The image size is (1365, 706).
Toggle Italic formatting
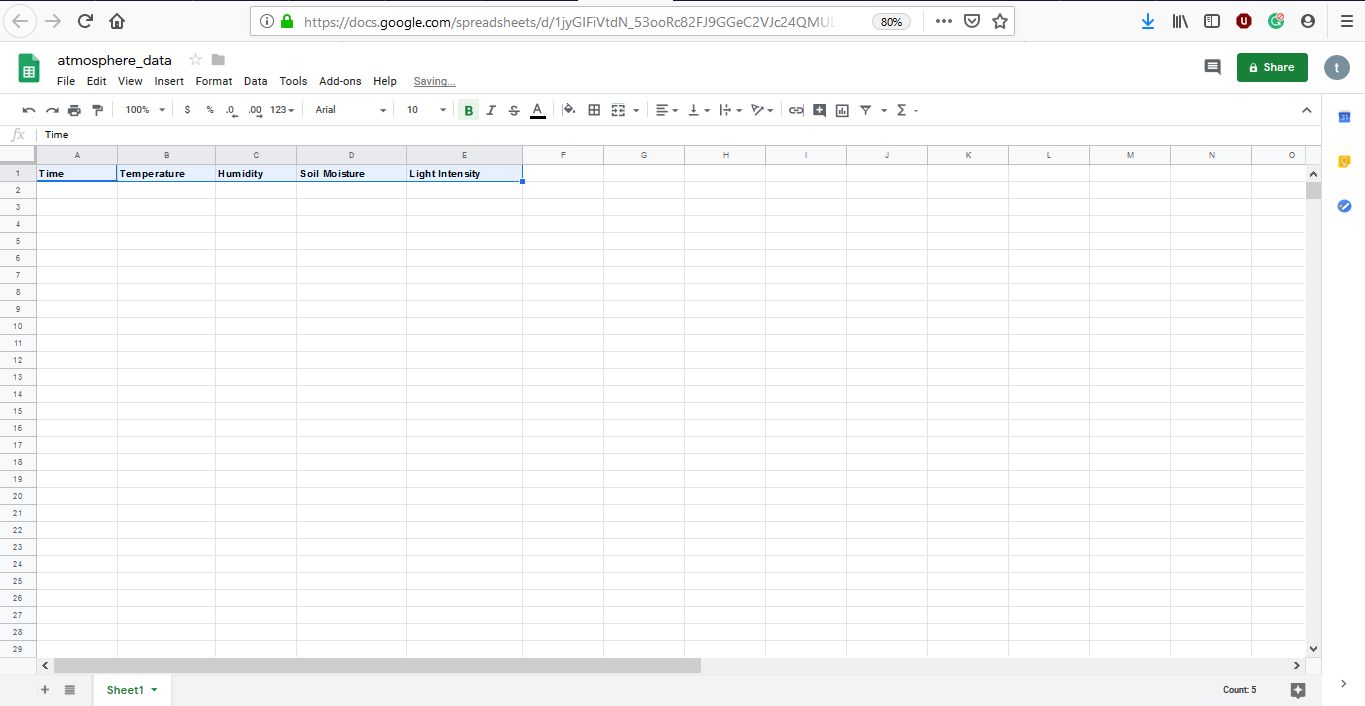click(x=491, y=110)
